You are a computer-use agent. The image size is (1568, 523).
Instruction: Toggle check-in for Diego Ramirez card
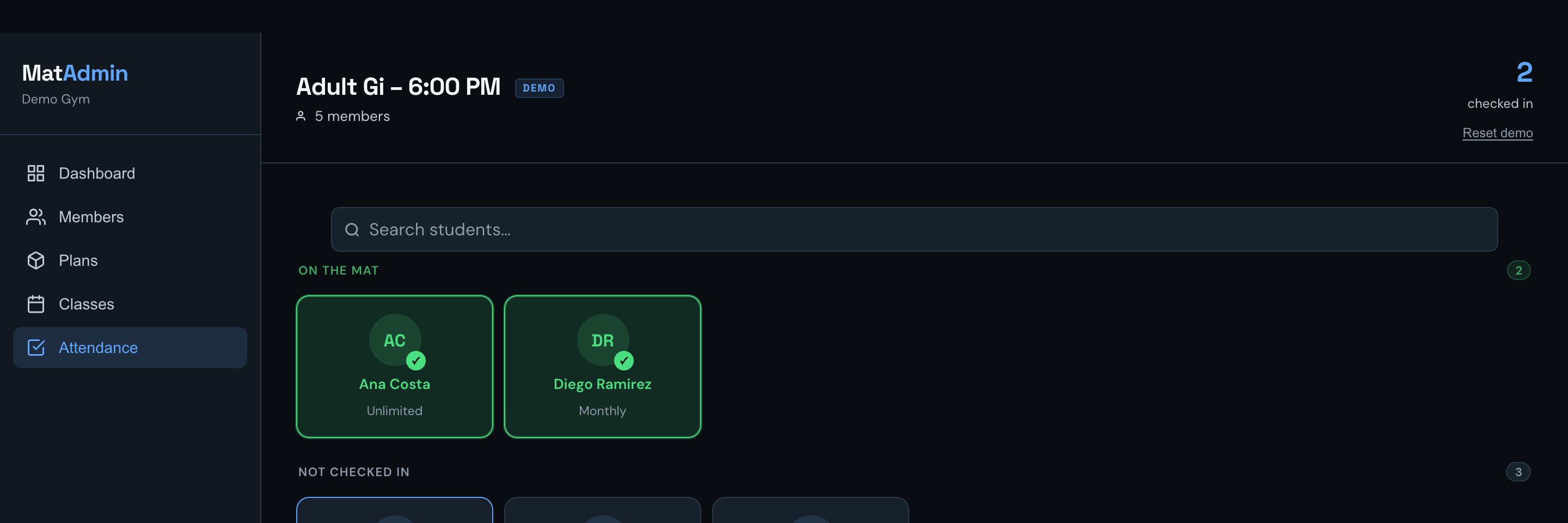tap(603, 367)
